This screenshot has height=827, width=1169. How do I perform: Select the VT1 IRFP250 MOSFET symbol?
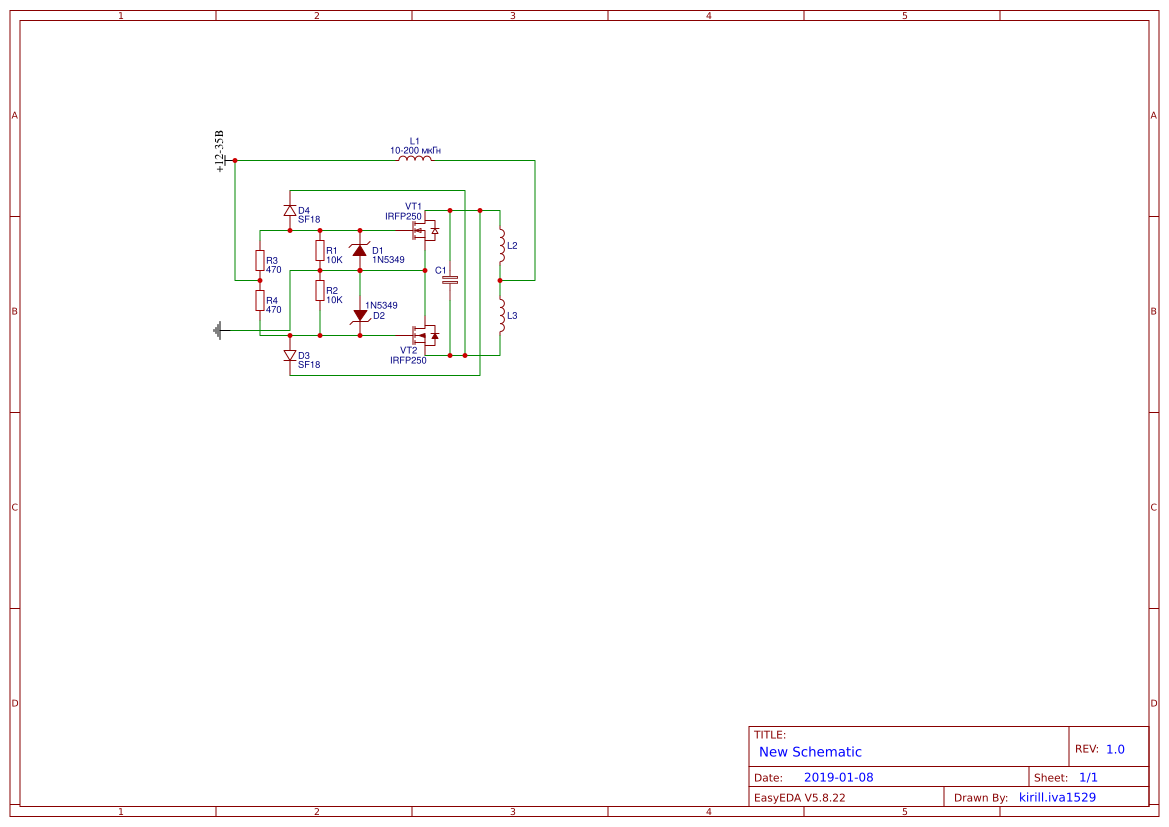(x=424, y=229)
